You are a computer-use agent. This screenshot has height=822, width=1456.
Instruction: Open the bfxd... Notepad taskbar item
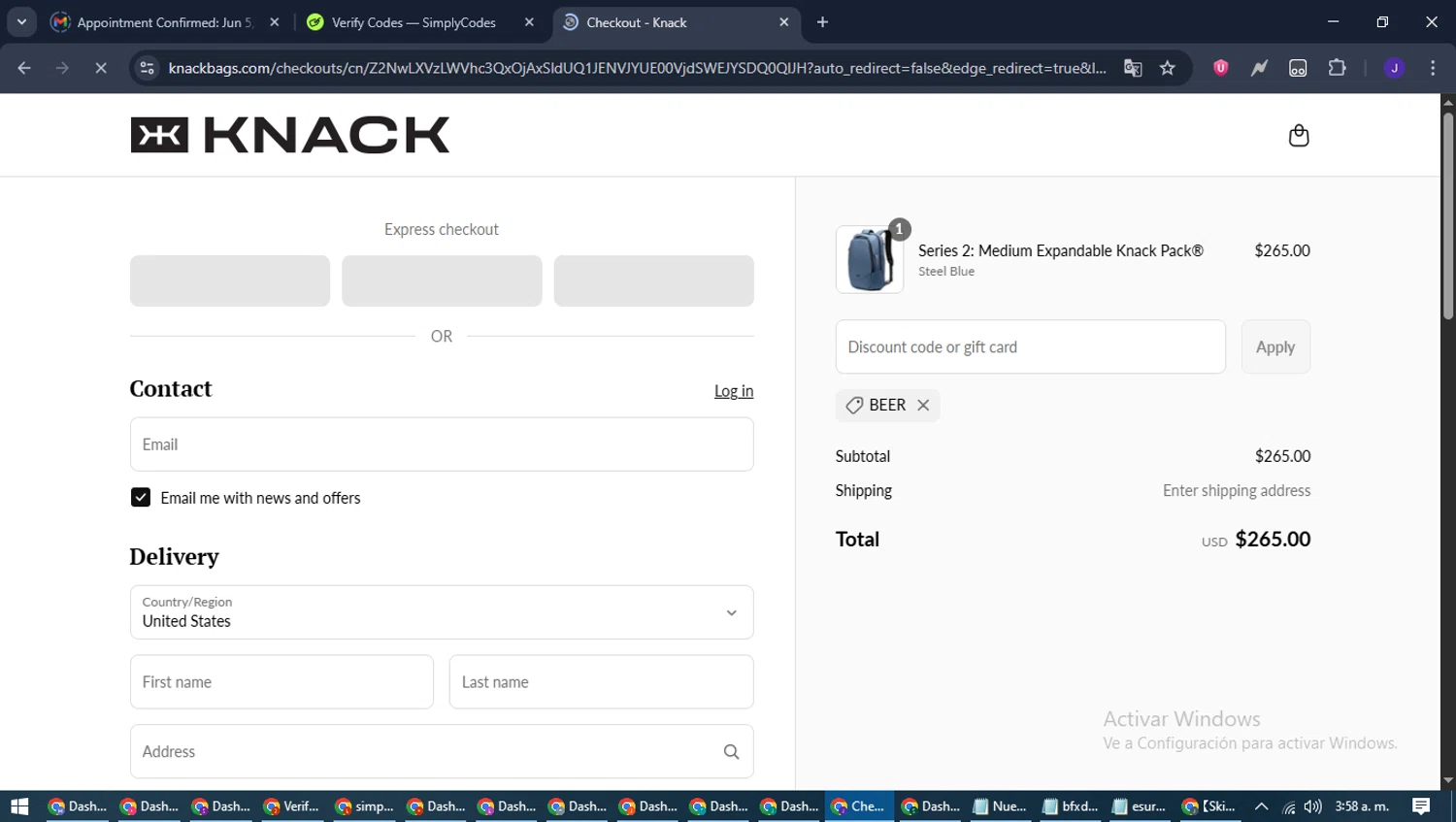[1070, 806]
